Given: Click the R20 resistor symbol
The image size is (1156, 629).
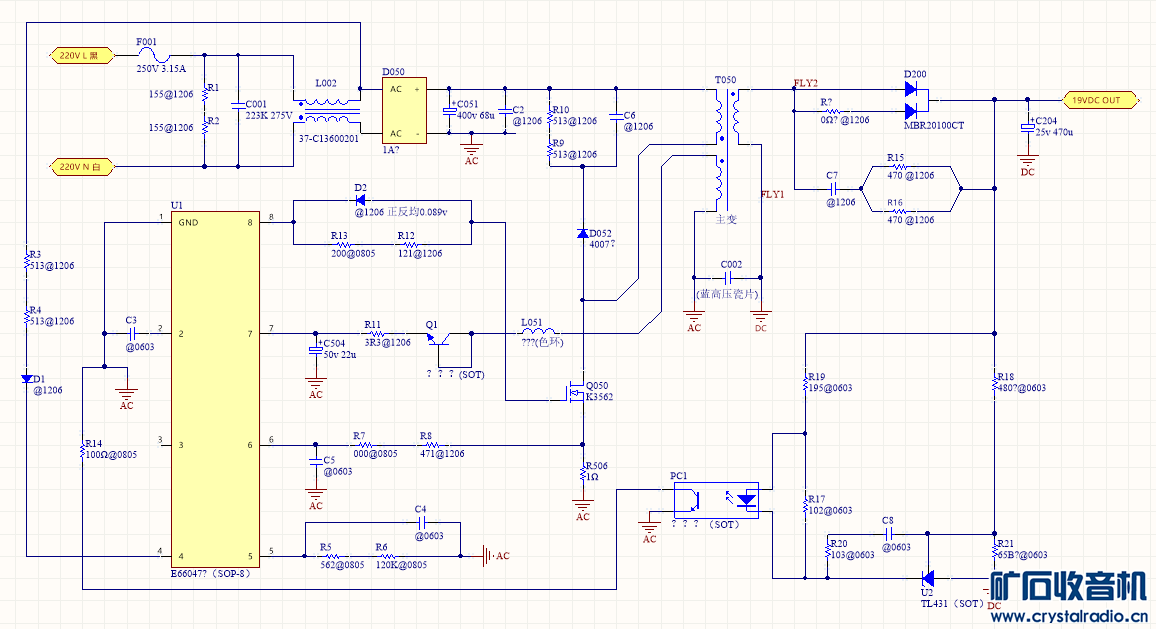Looking at the screenshot, I should pos(828,550).
